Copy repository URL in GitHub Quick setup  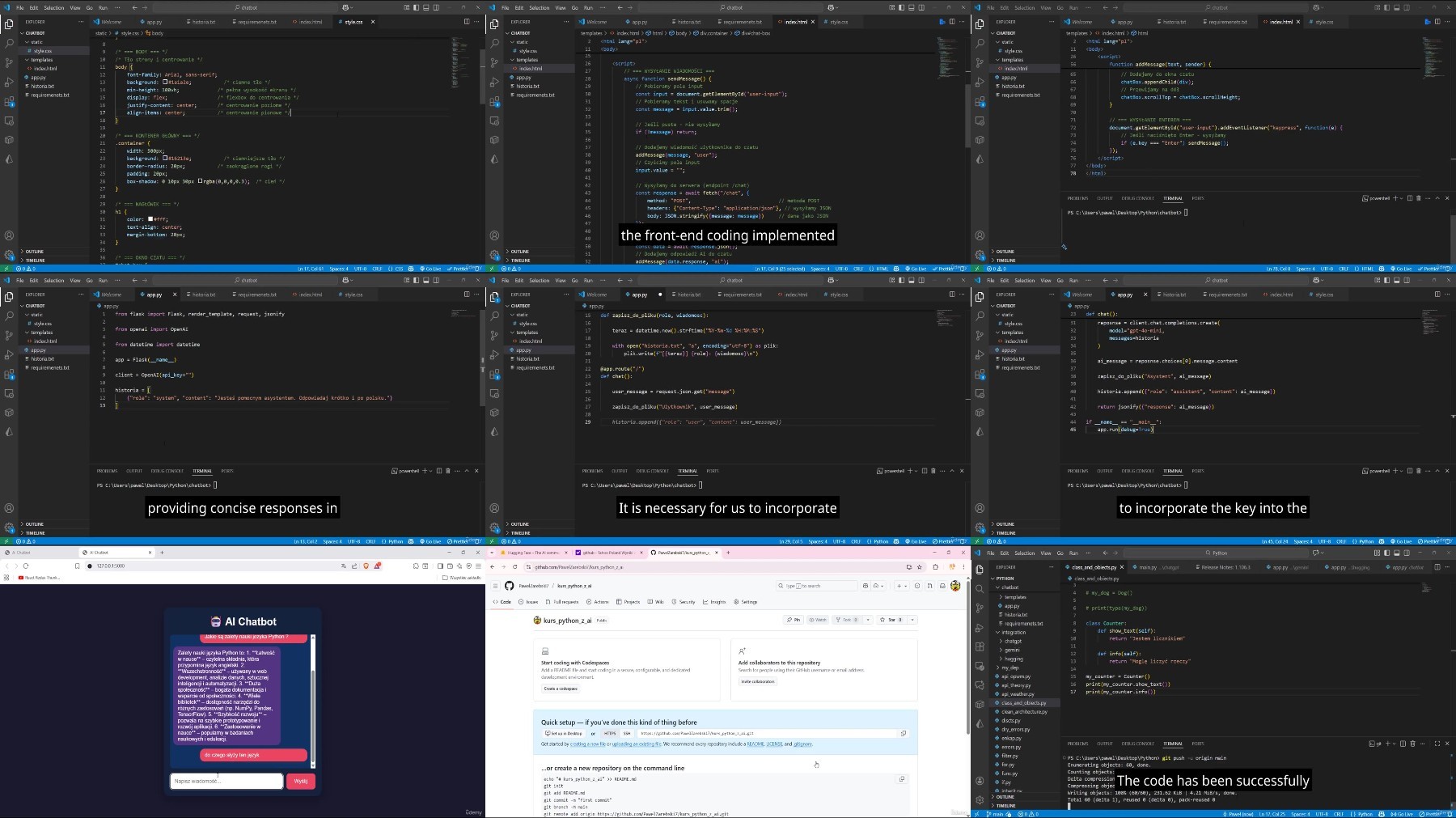pos(904,733)
